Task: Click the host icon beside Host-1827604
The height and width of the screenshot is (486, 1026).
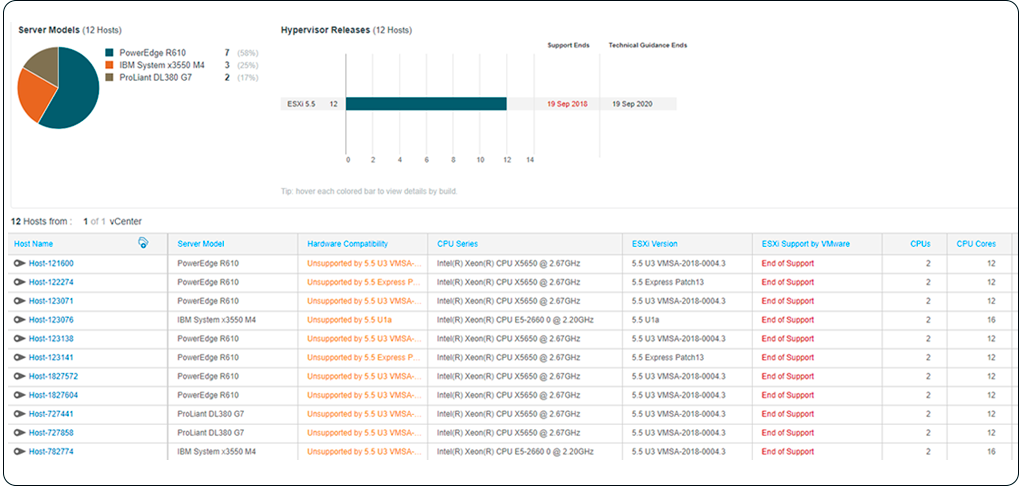Action: (x=20, y=396)
